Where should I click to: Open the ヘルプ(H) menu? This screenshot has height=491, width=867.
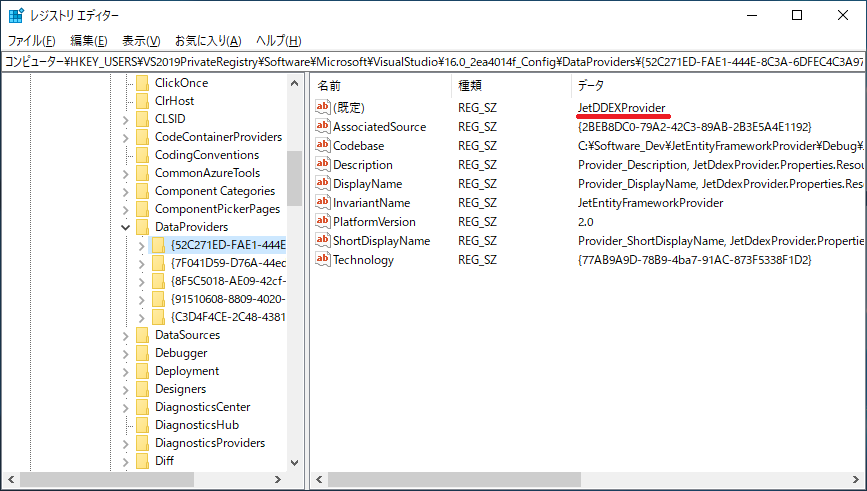click(278, 40)
